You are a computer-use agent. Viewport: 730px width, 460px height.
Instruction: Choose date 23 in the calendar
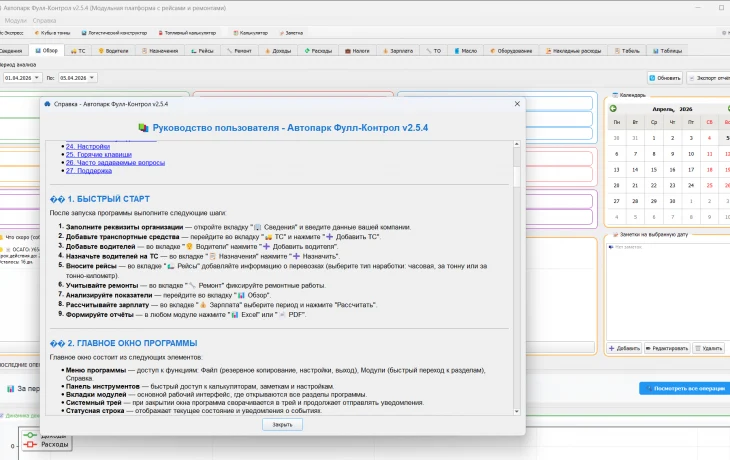[x=672, y=185]
